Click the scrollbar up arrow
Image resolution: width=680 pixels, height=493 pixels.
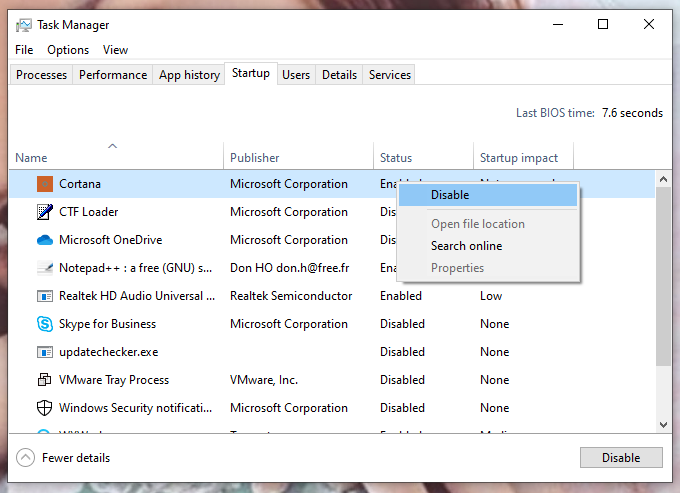tap(663, 179)
